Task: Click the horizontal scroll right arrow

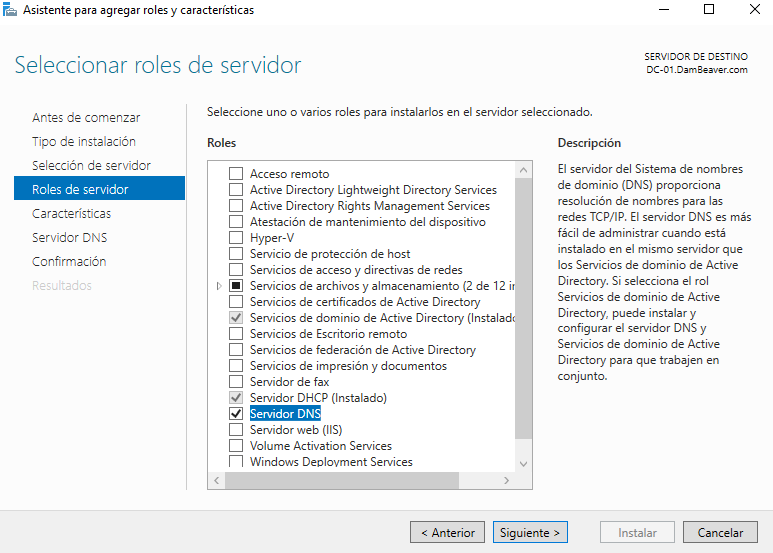Action: click(x=506, y=480)
